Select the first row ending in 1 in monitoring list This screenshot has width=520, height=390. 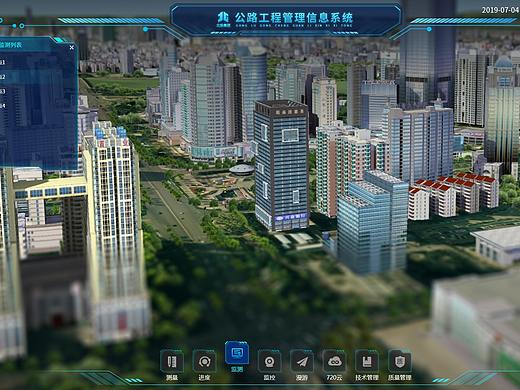pos(37,62)
